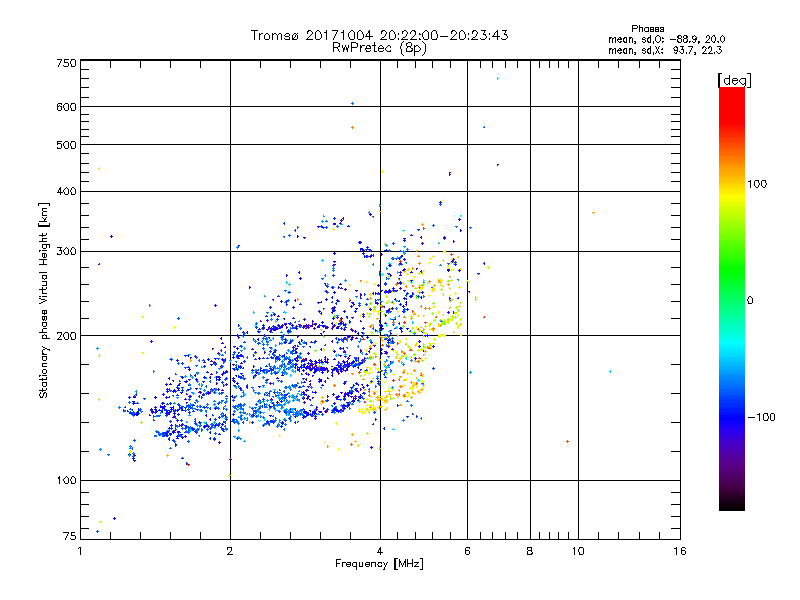Click x-axis tick label '1'

tap(80, 551)
